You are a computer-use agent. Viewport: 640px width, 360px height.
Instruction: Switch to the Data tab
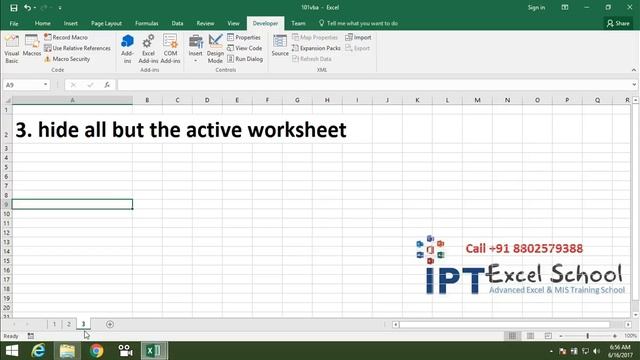177,23
